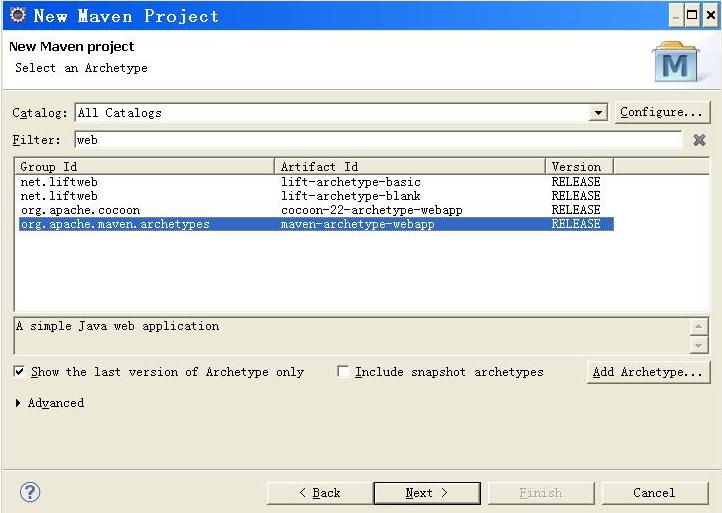This screenshot has height=513, width=722.
Task: Proceed with the Next button
Action: point(427,493)
